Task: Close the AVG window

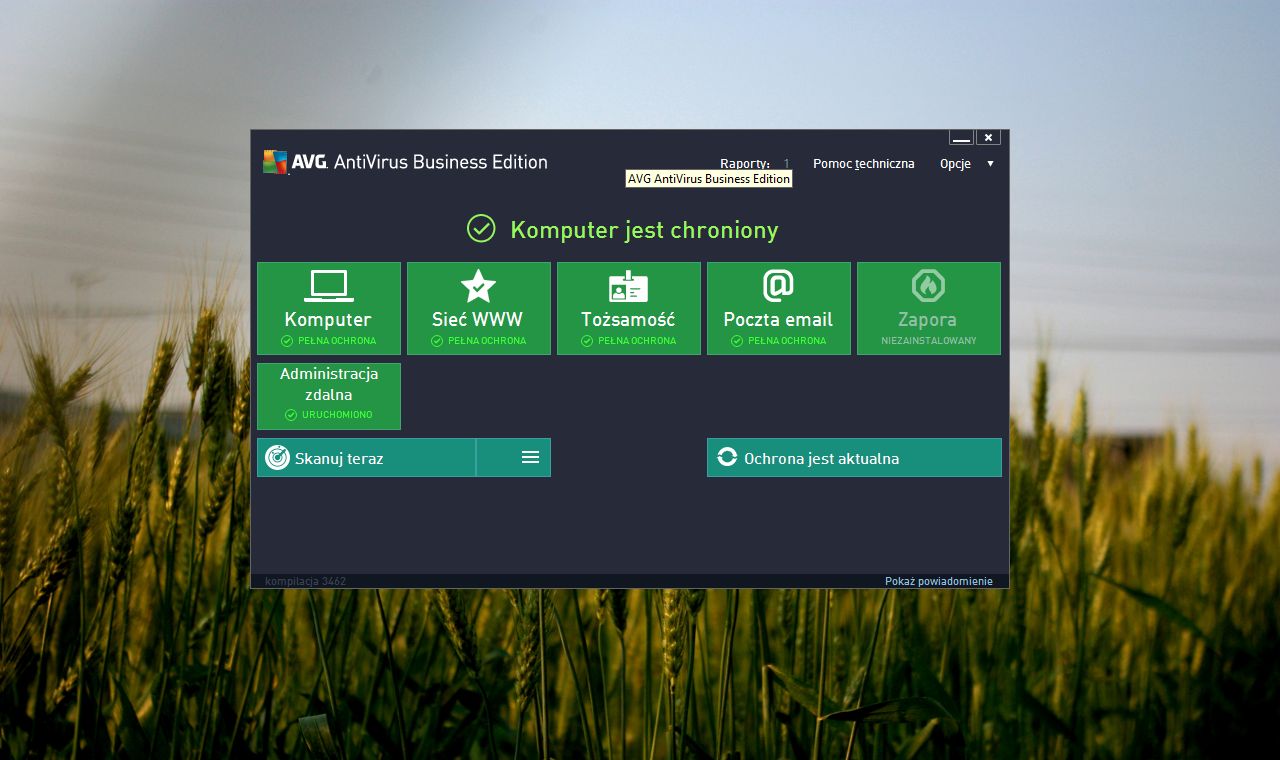Action: (x=988, y=138)
